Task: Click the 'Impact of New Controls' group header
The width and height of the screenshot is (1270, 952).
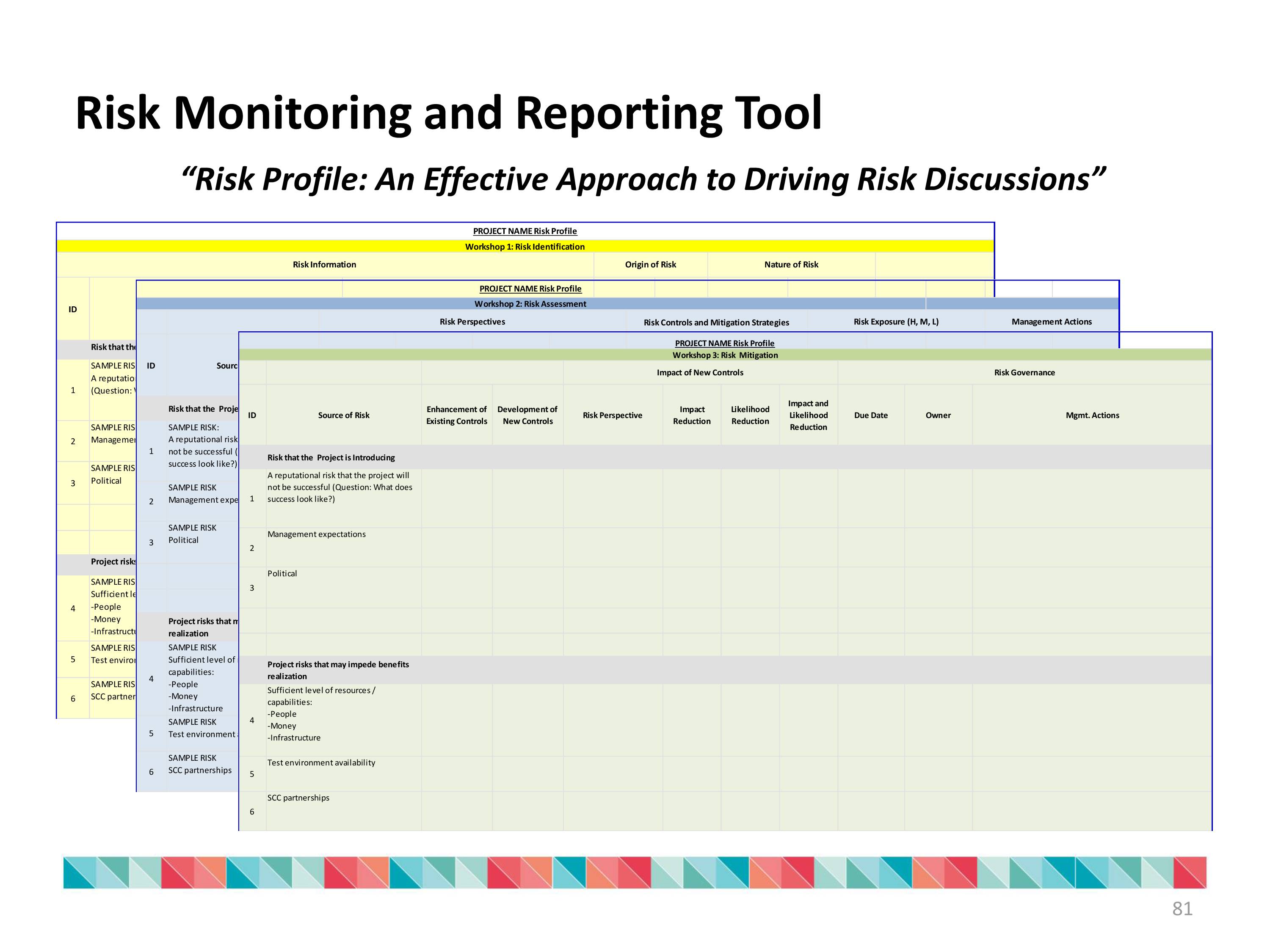Action: click(x=700, y=372)
